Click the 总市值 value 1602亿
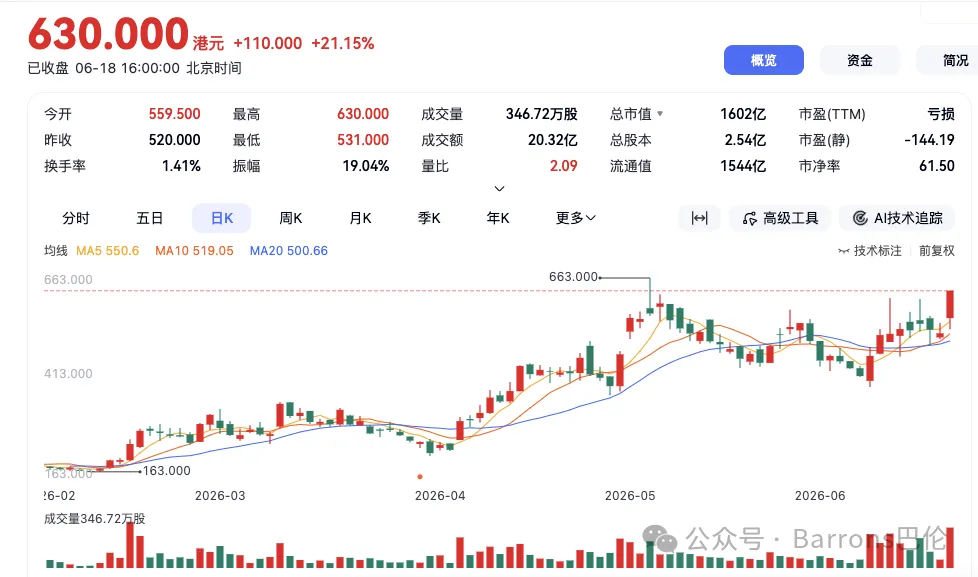Screen dimensions: 978x577 point(743,114)
